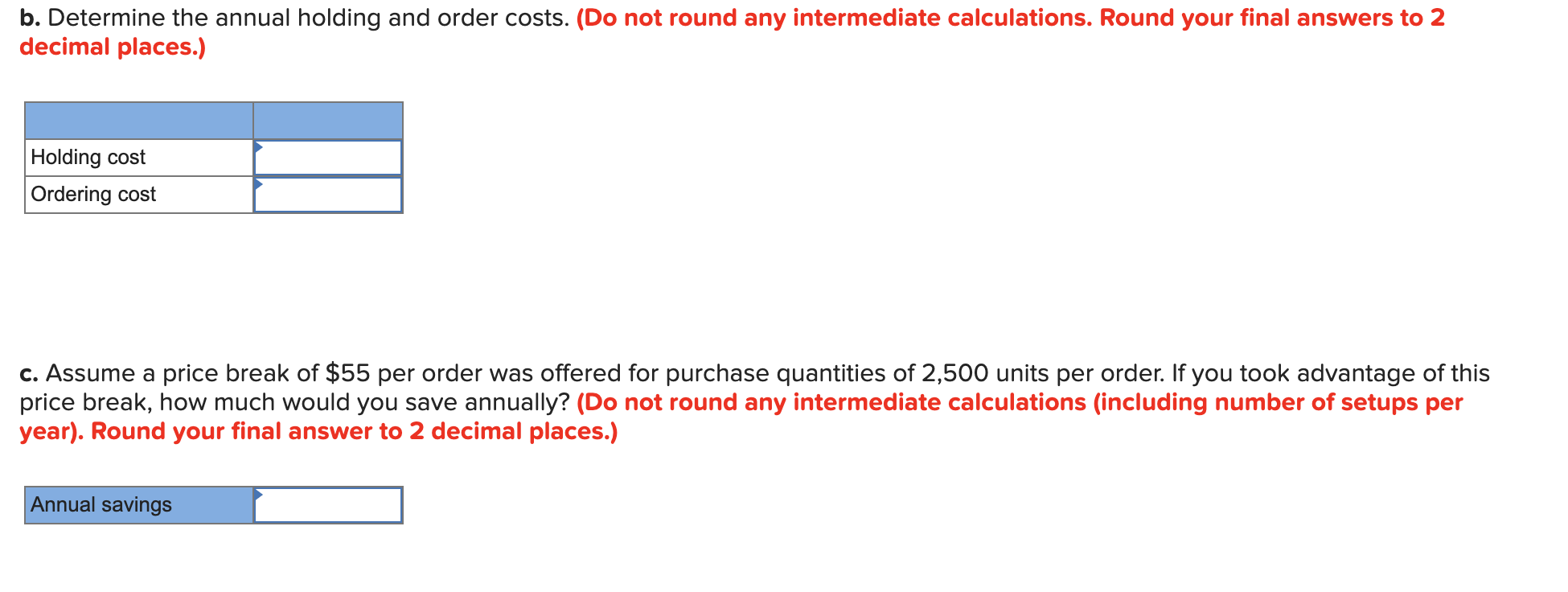Screen dimensions: 1568x592
Task: Click the $55 price break text
Action: [x=346, y=372]
